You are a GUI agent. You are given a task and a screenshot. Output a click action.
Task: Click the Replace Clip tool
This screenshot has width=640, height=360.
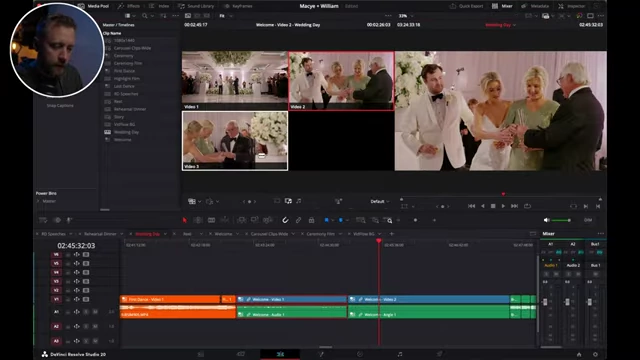[268, 220]
